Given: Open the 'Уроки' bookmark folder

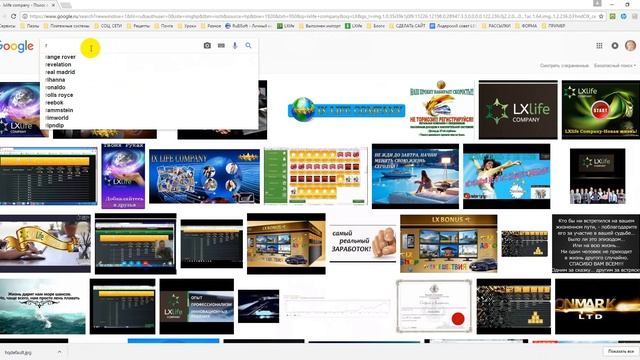Looking at the screenshot, I should [x=187, y=26].
